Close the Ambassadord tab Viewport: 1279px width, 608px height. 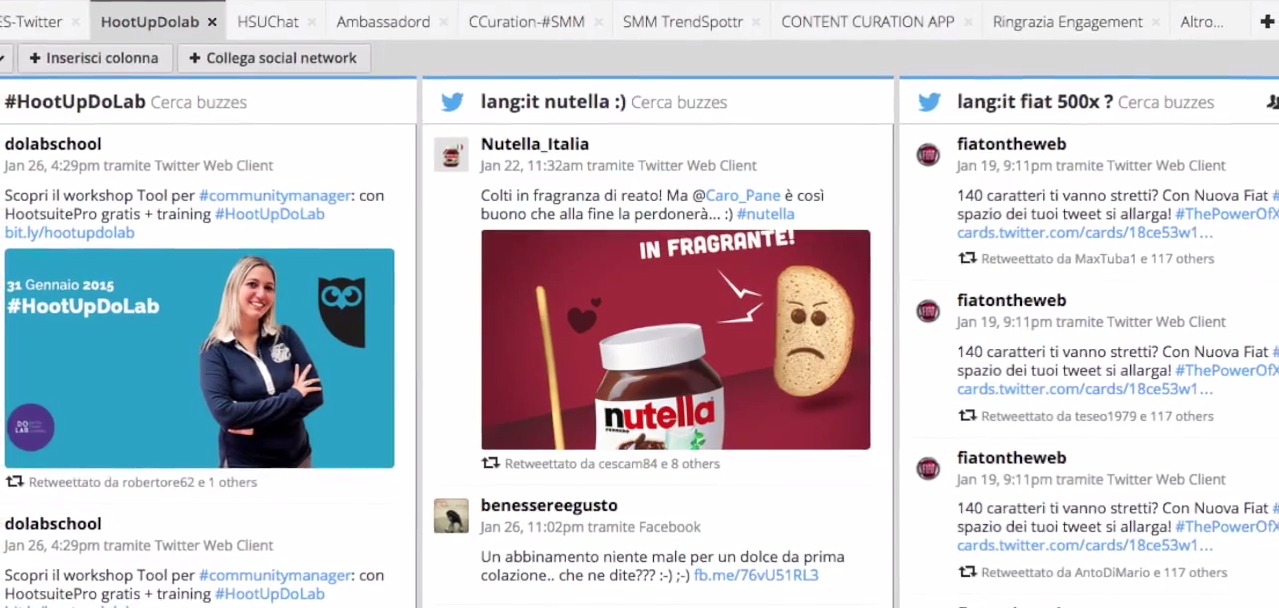[443, 22]
